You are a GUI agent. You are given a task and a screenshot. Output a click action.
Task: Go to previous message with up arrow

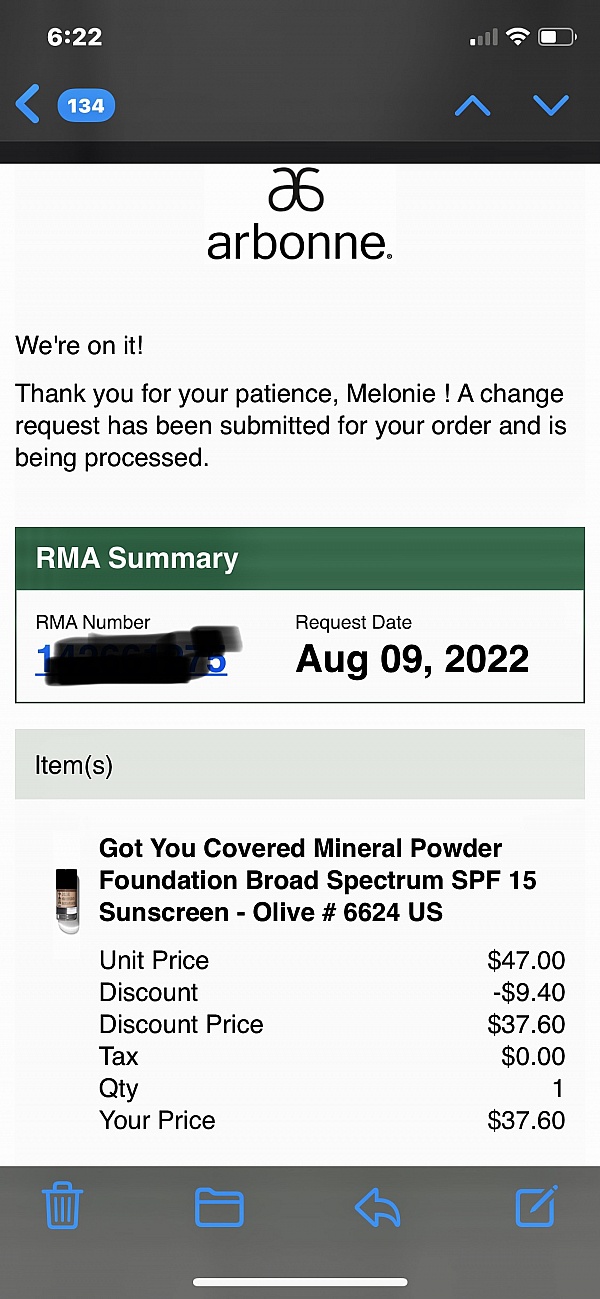(473, 105)
